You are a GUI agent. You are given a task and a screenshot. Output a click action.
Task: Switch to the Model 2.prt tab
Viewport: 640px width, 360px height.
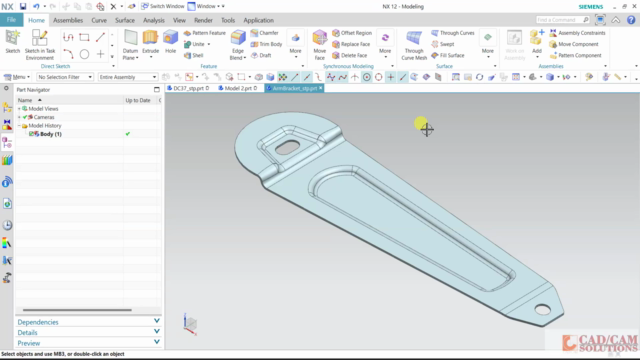coord(238,88)
